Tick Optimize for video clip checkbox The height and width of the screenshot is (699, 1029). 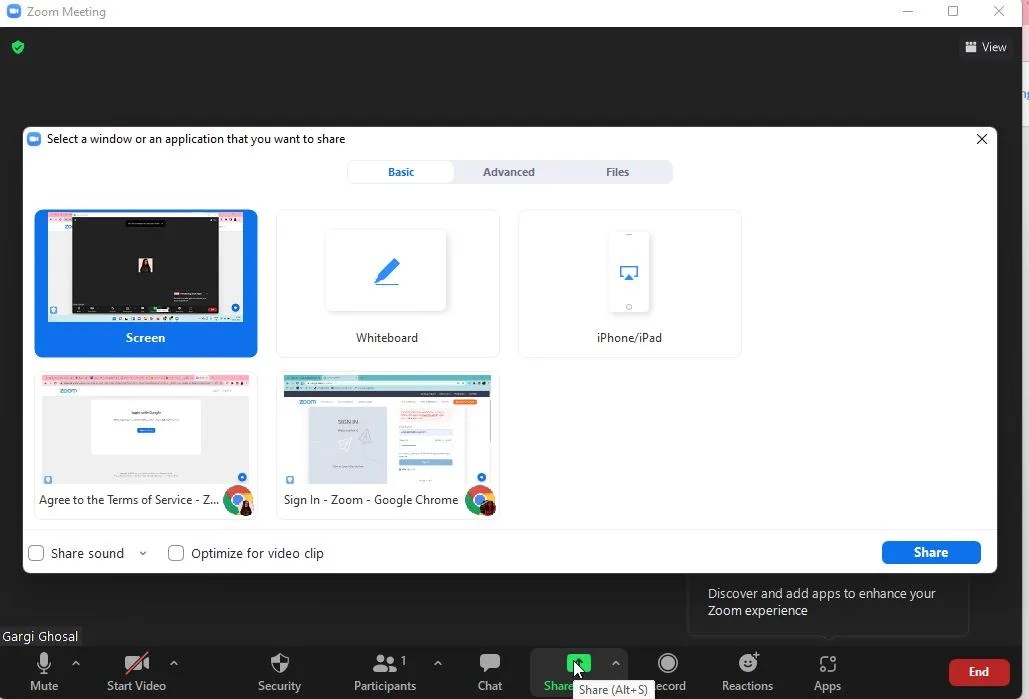pyautogui.click(x=176, y=553)
